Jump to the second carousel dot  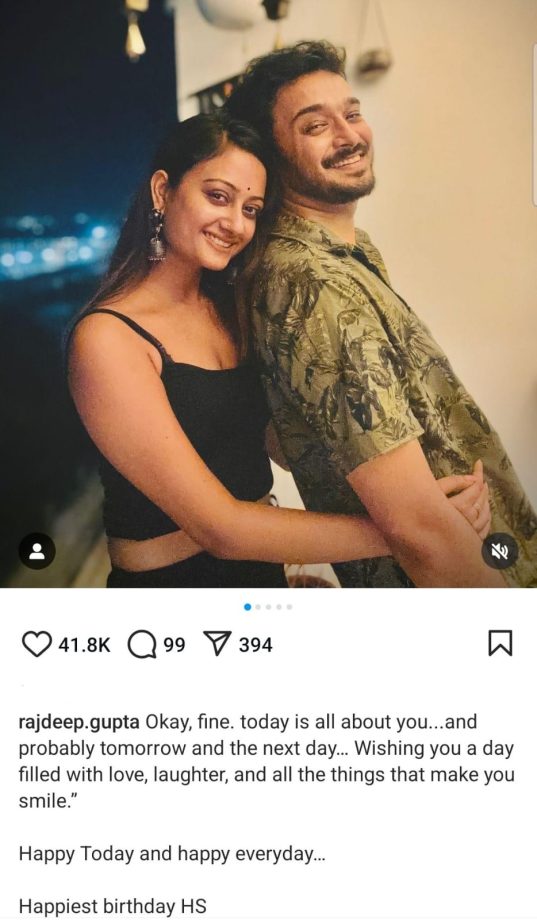258,607
